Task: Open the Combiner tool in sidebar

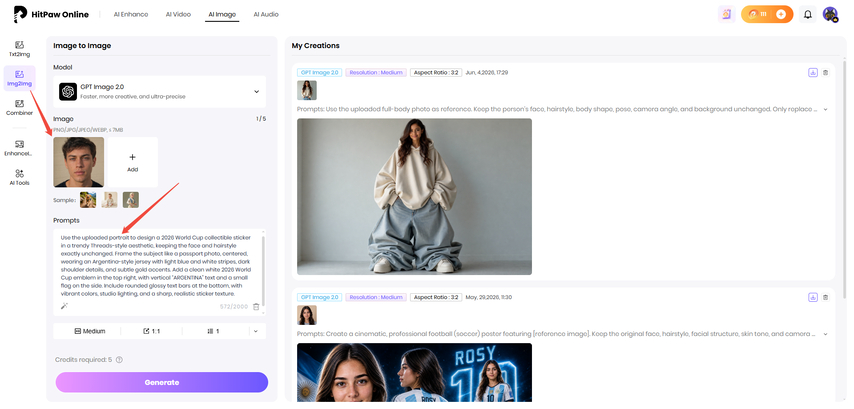Action: [20, 108]
